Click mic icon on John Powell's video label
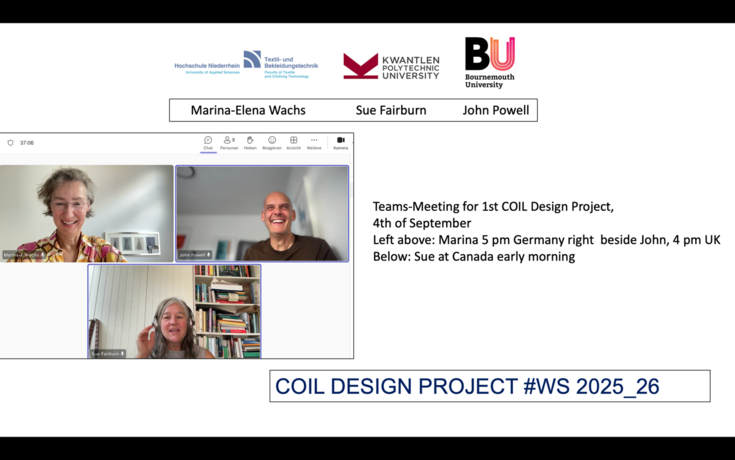This screenshot has height=460, width=735. [x=209, y=255]
